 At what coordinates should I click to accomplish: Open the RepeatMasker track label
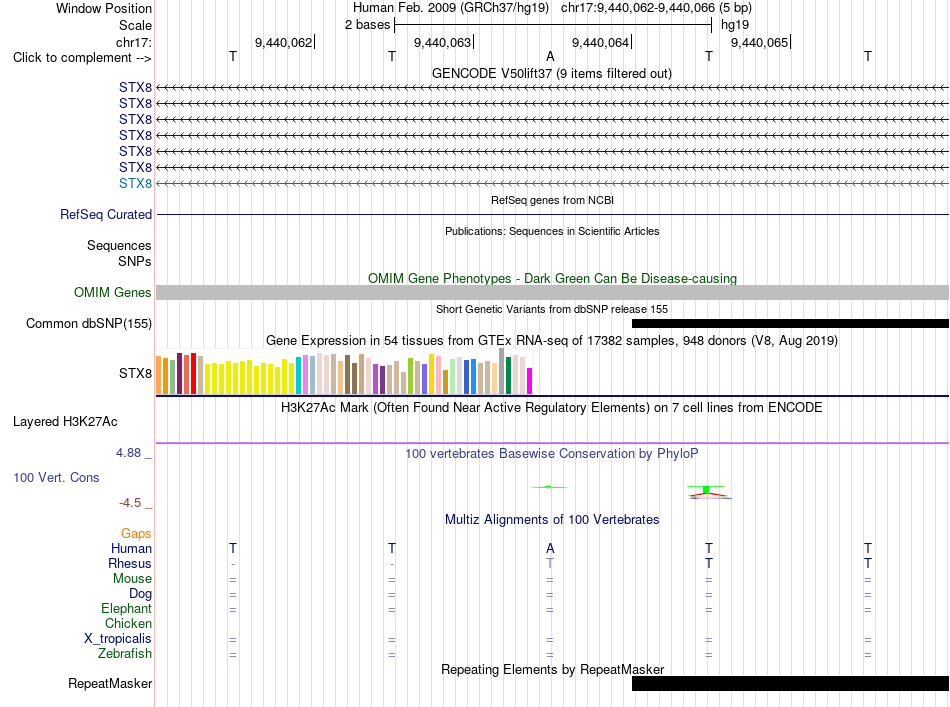click(x=110, y=683)
